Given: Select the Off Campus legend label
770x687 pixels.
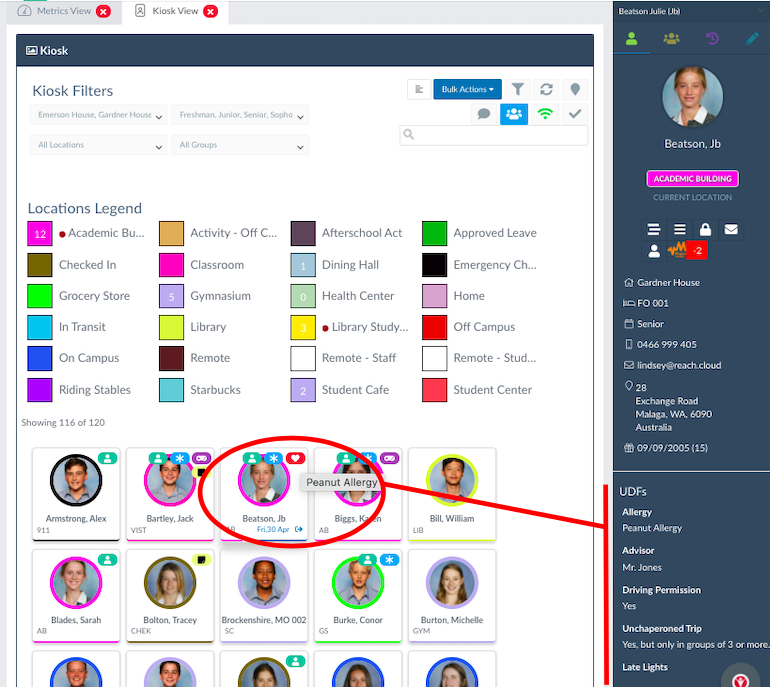Looking at the screenshot, I should pos(484,327).
